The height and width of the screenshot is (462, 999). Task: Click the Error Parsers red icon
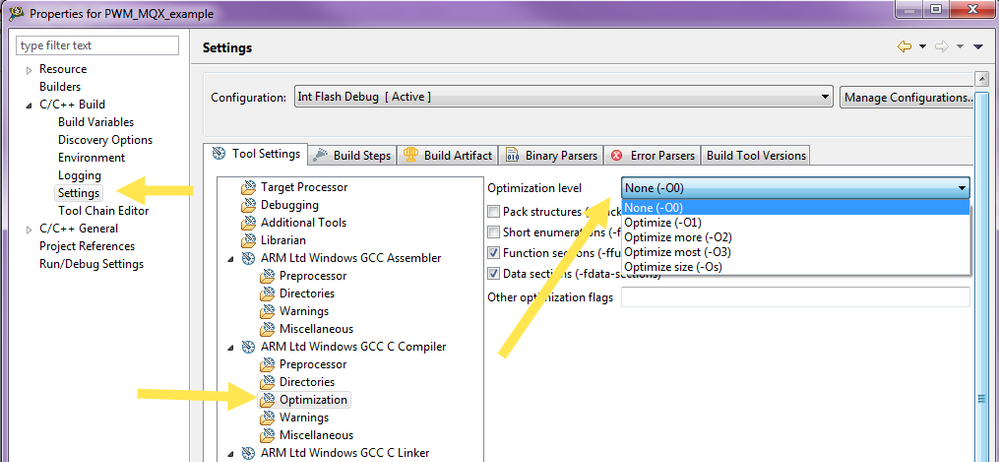[616, 155]
